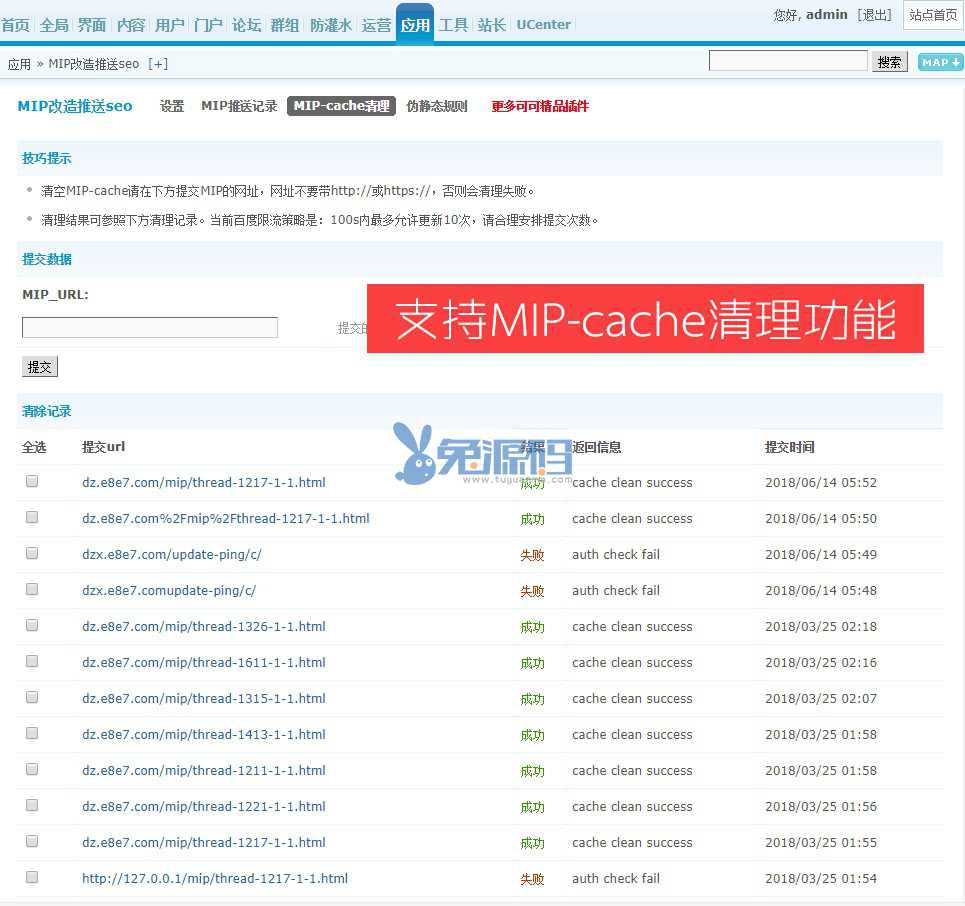This screenshot has width=965, height=906.
Task: Open thread-1611-1-1.html link
Action: click(204, 663)
